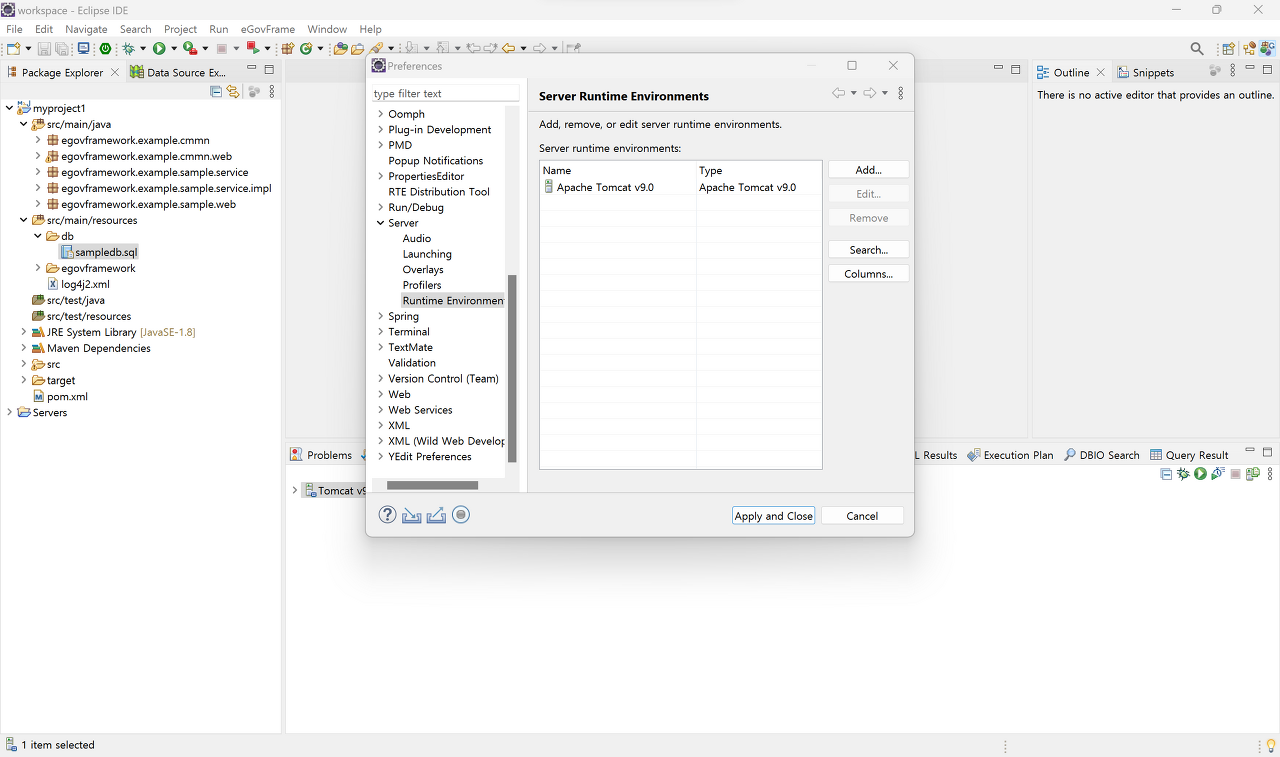Click the Columns... button

tap(869, 274)
